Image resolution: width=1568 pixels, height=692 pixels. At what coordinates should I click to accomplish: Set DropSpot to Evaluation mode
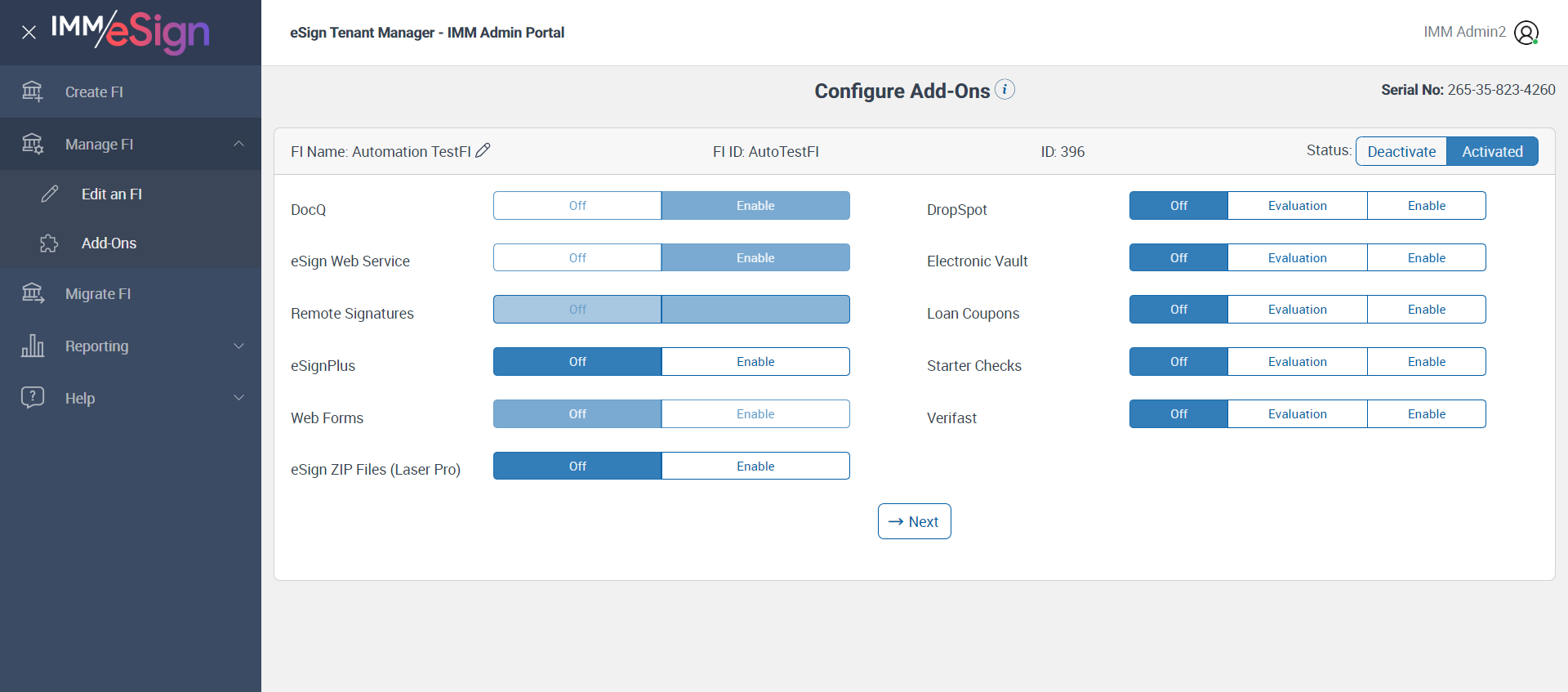coord(1297,206)
